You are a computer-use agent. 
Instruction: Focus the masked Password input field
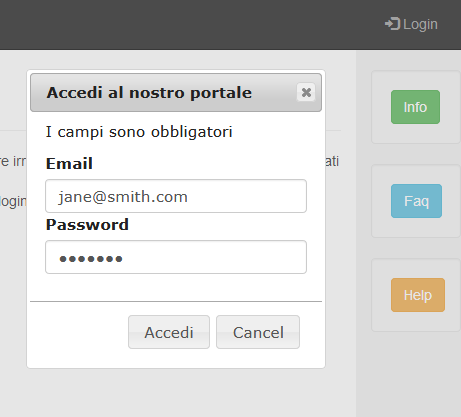176,257
